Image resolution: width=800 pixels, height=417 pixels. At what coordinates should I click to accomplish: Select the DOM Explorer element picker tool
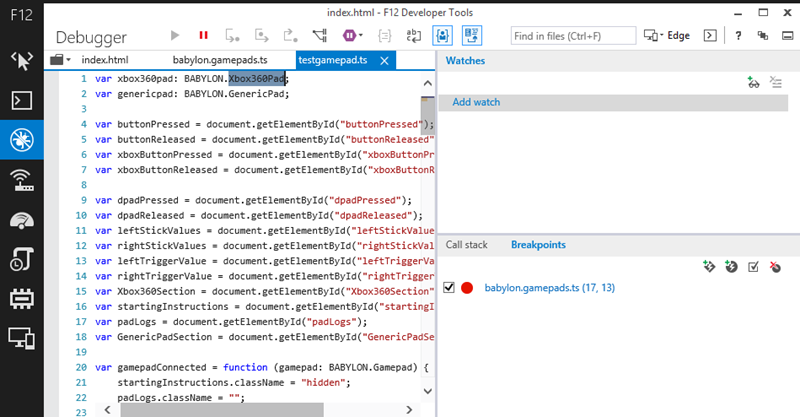point(21,61)
